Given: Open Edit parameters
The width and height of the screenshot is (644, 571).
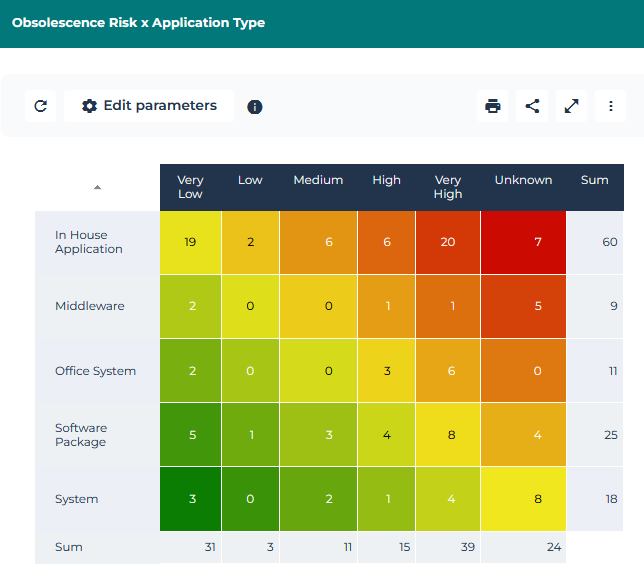Looking at the screenshot, I should click(149, 106).
